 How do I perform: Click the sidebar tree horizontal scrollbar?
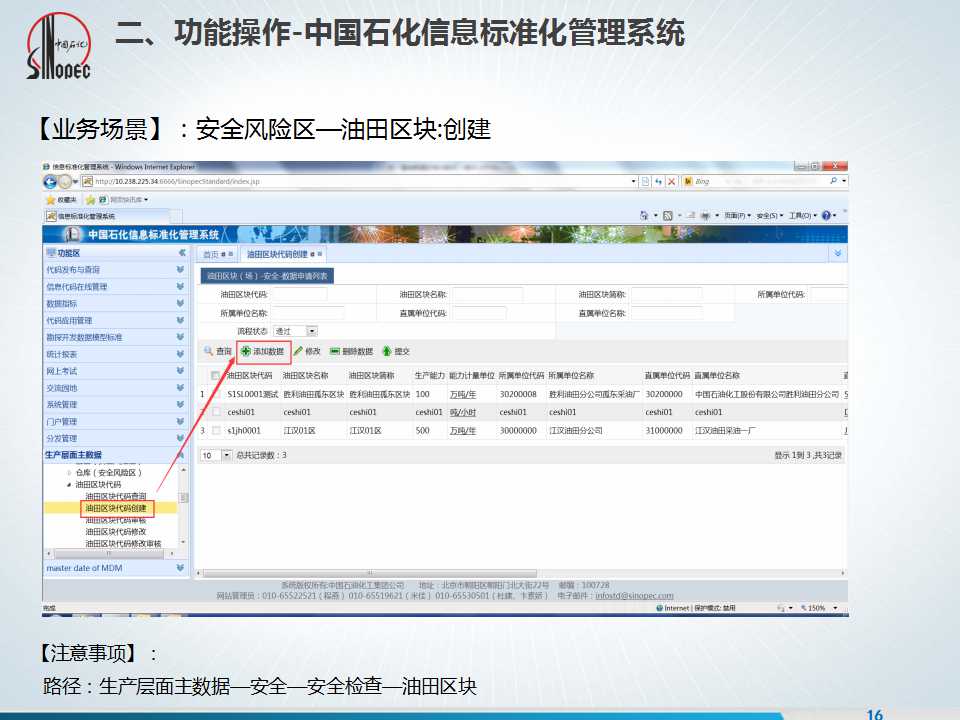110,553
